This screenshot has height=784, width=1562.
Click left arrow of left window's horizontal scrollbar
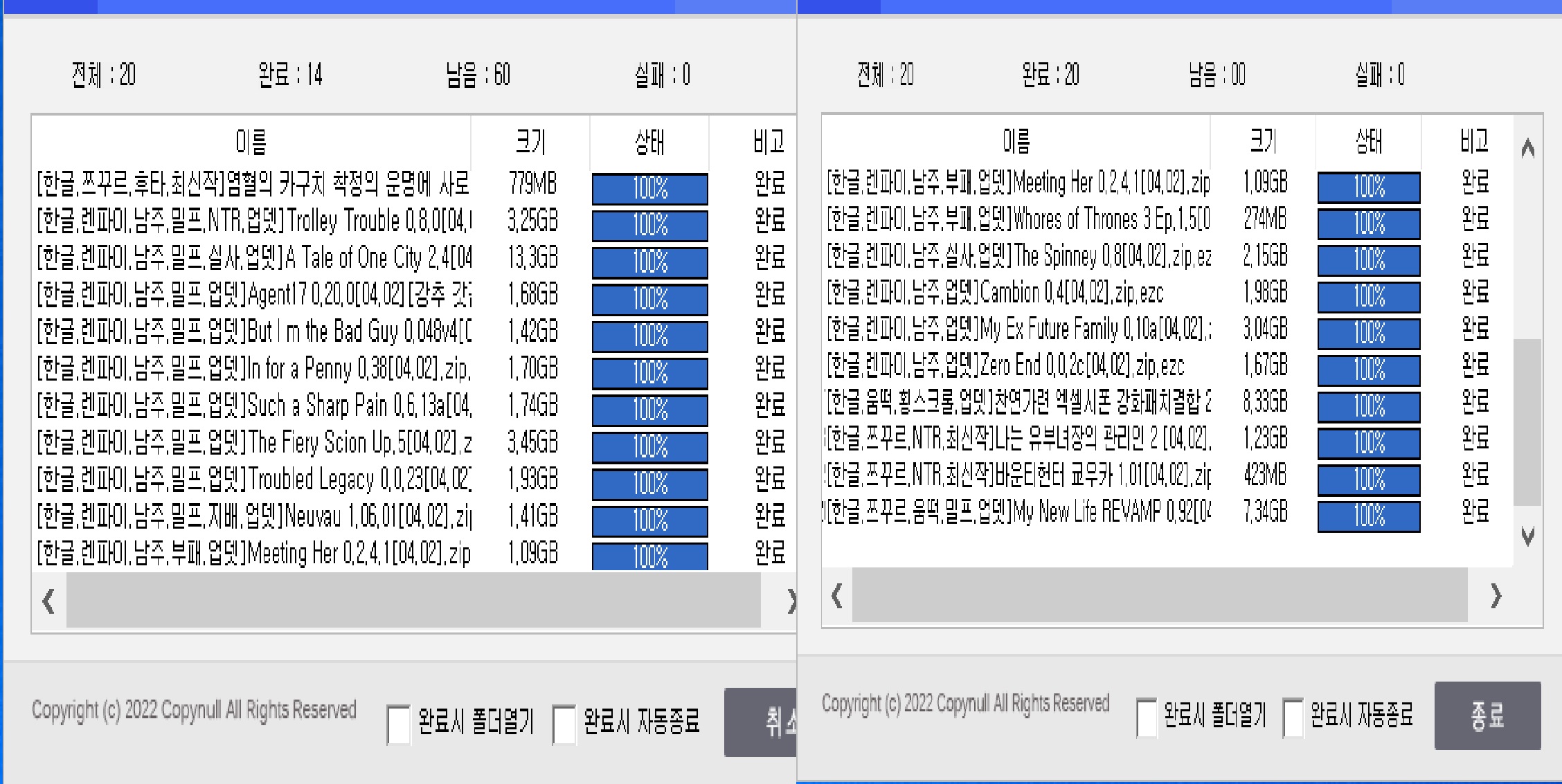coord(48,601)
